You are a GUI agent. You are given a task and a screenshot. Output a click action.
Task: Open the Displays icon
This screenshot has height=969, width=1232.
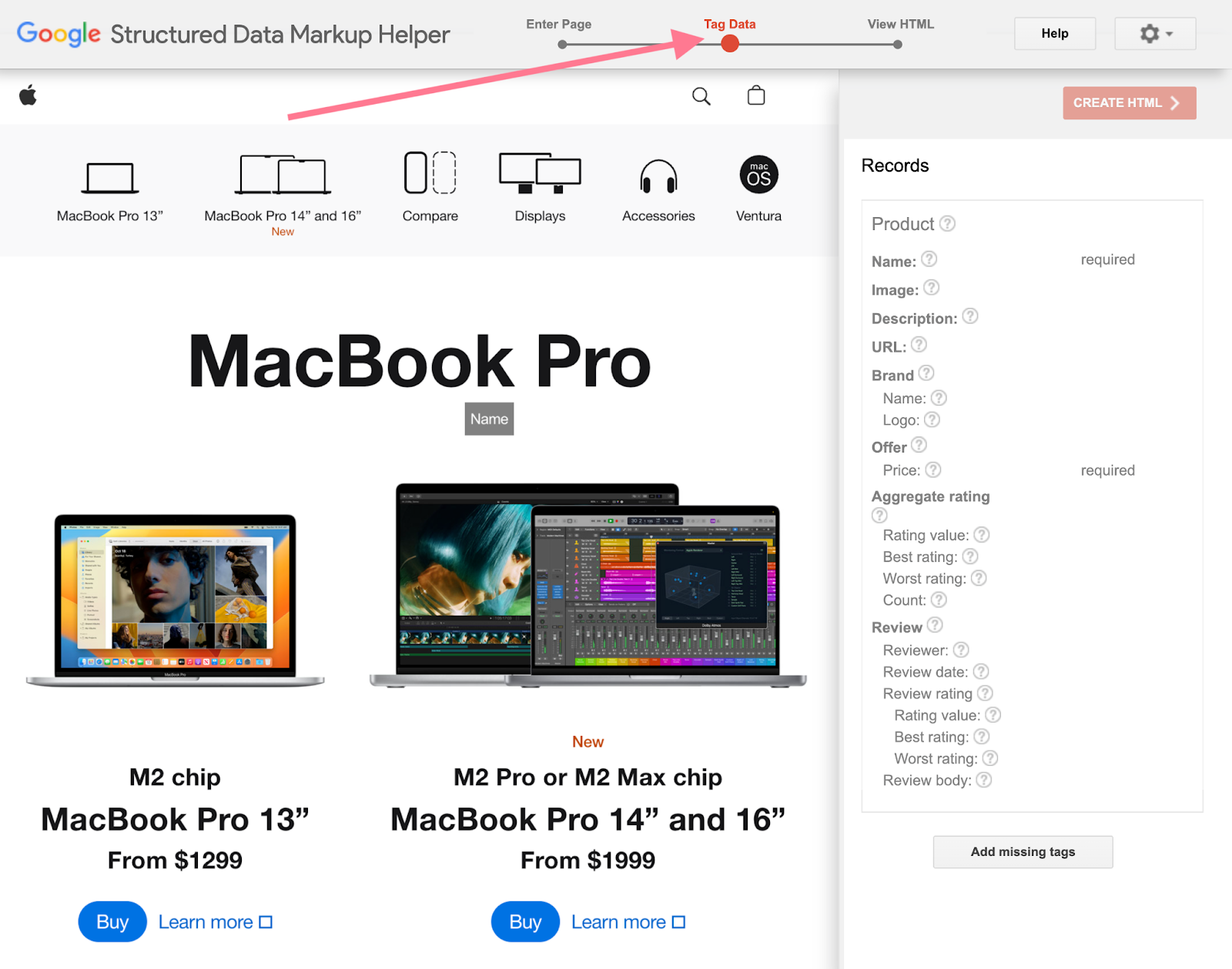coord(540,173)
